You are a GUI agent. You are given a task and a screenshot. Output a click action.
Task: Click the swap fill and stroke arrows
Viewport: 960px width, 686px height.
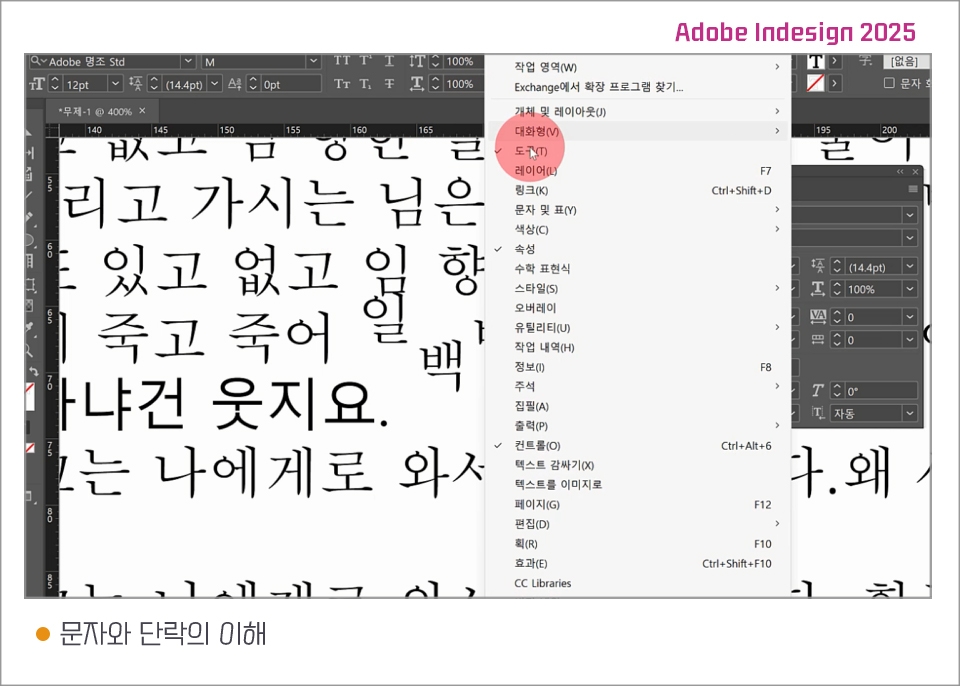tap(33, 372)
